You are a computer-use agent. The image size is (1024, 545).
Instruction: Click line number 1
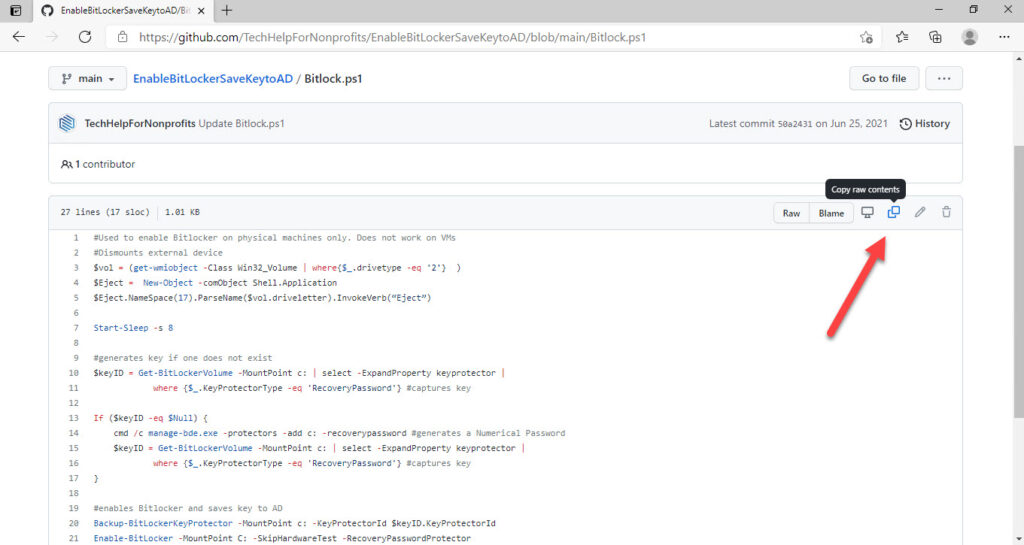tap(76, 238)
